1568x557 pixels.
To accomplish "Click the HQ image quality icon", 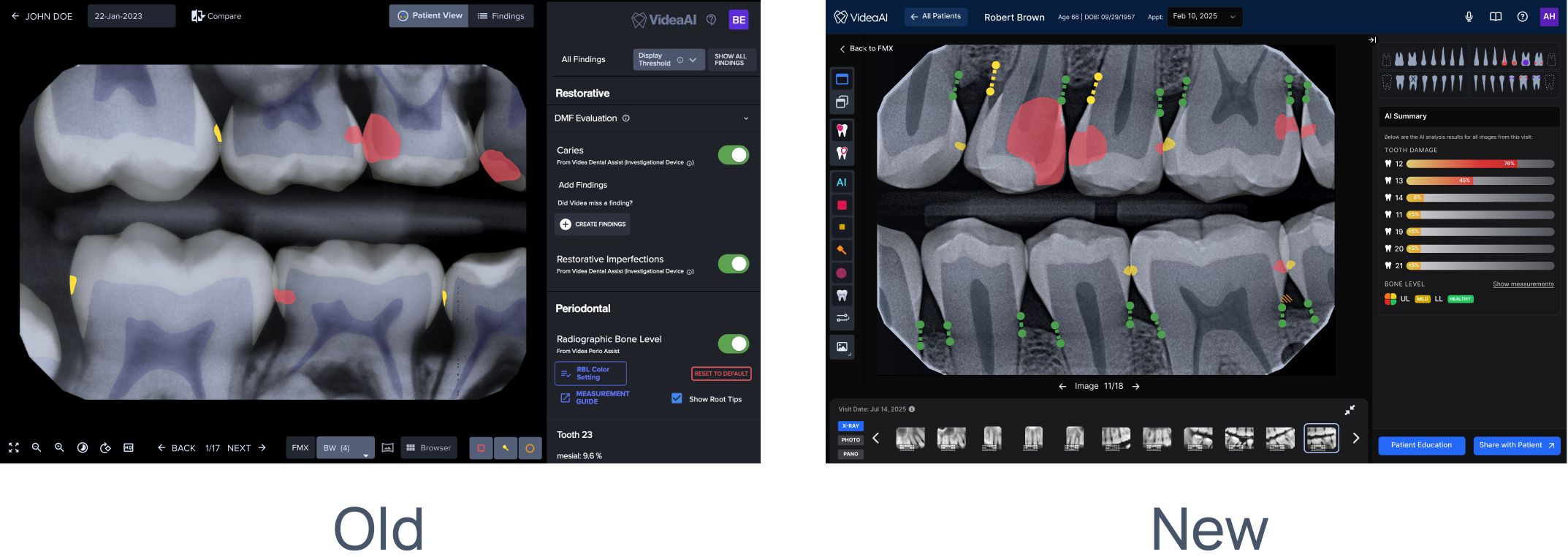I will coord(129,448).
